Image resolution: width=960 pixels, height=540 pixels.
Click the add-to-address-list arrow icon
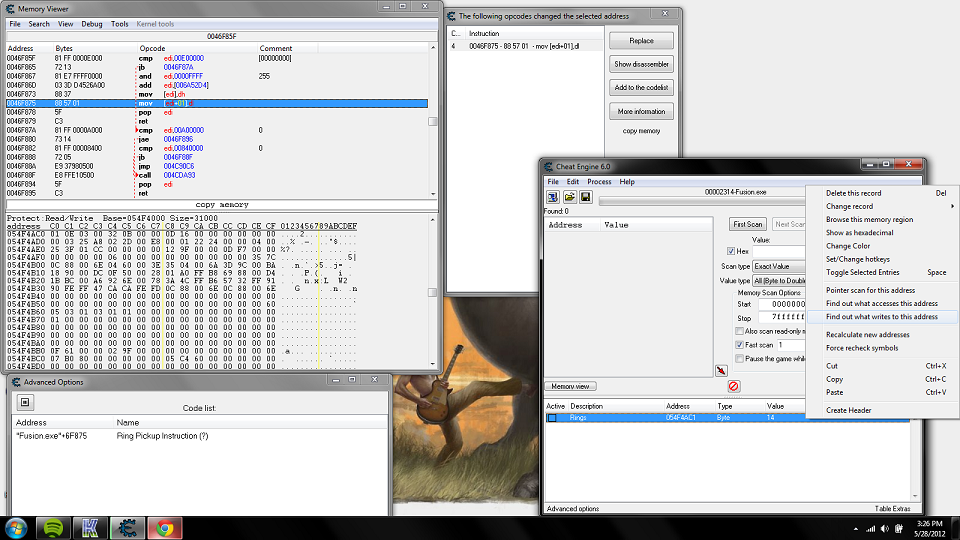tap(721, 370)
